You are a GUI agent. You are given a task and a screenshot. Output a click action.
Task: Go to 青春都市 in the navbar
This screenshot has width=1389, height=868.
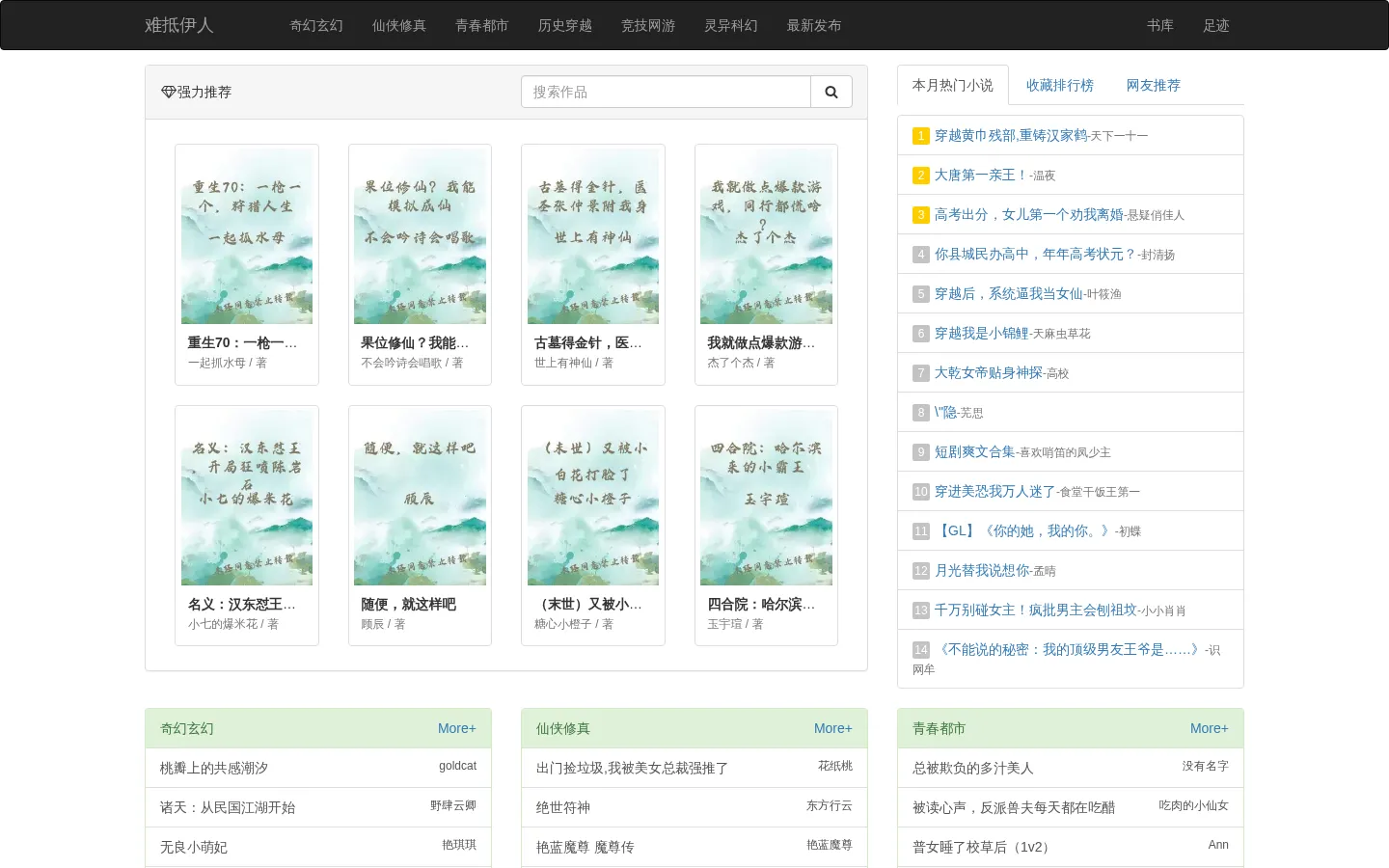tap(482, 25)
